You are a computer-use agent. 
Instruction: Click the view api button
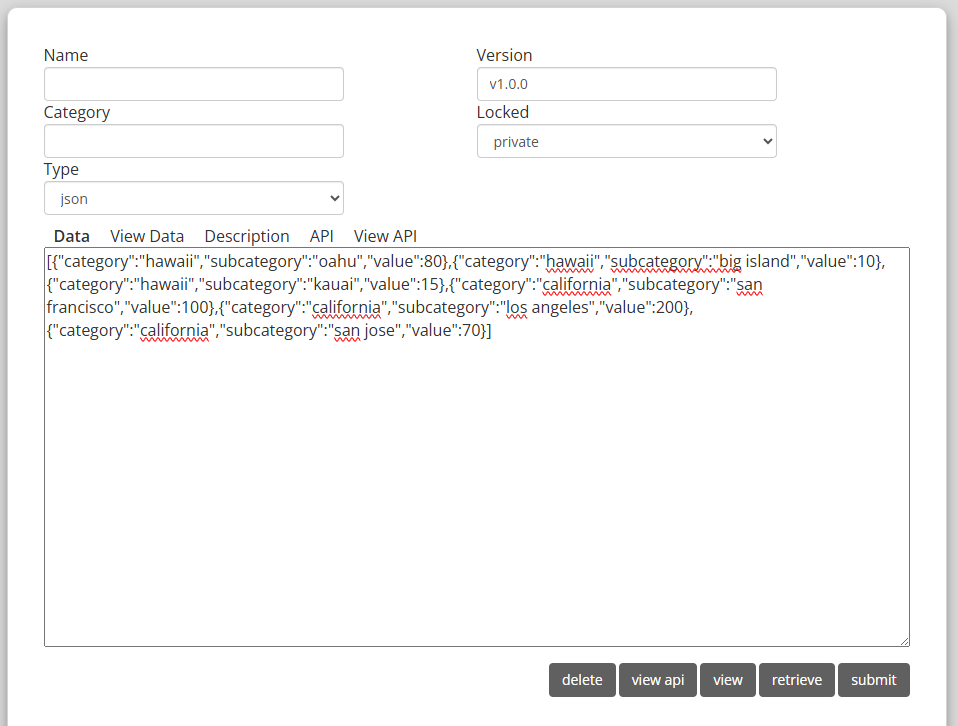658,680
